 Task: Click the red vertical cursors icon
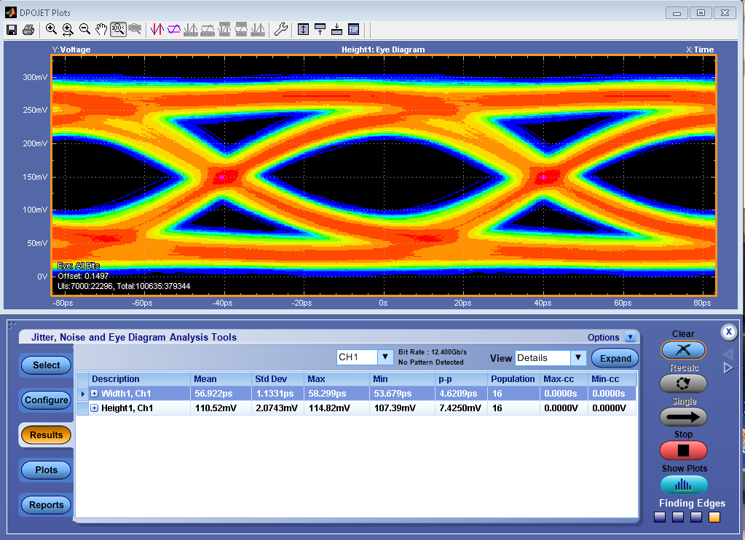(157, 29)
